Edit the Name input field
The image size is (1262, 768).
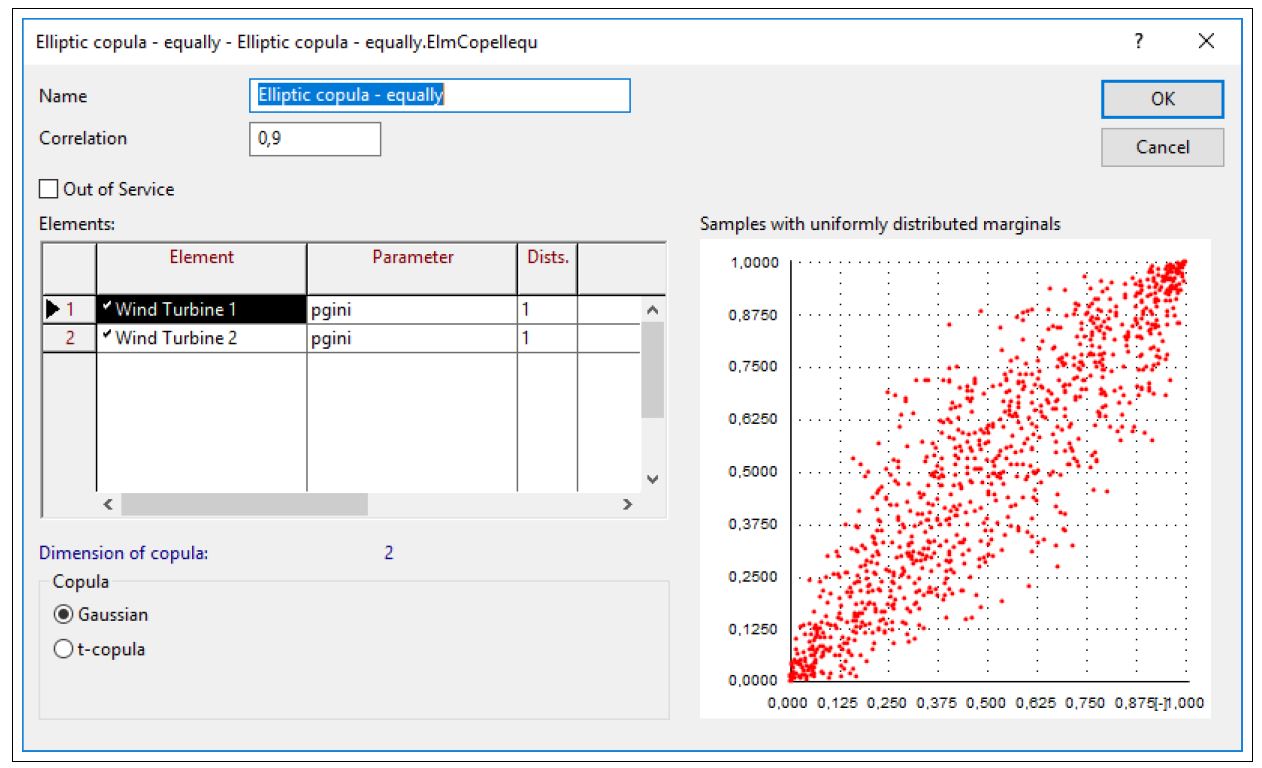click(x=439, y=96)
